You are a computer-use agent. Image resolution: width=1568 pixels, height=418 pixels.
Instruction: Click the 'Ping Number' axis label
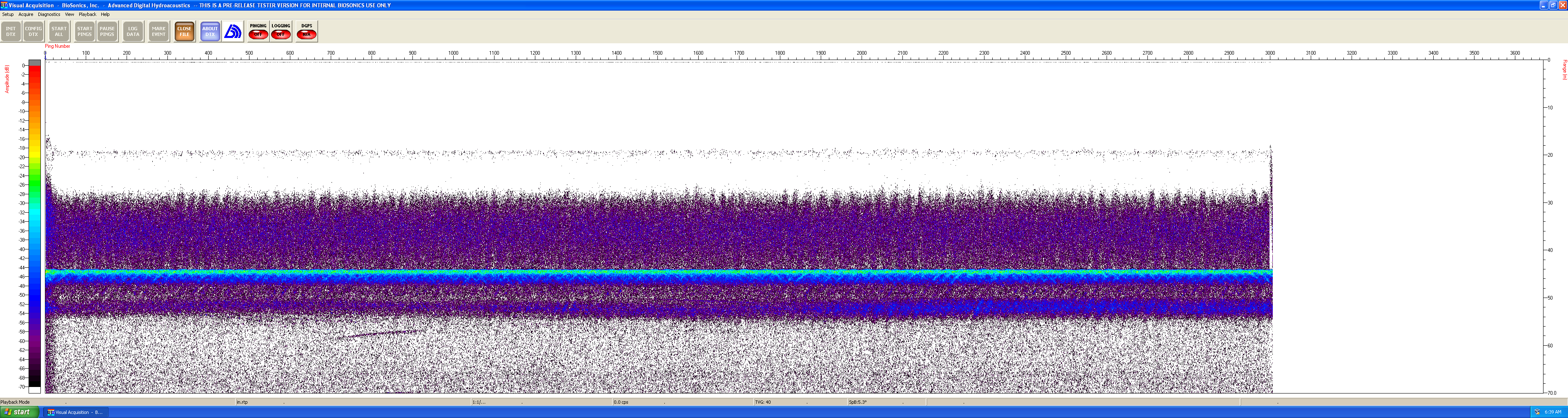coord(57,46)
